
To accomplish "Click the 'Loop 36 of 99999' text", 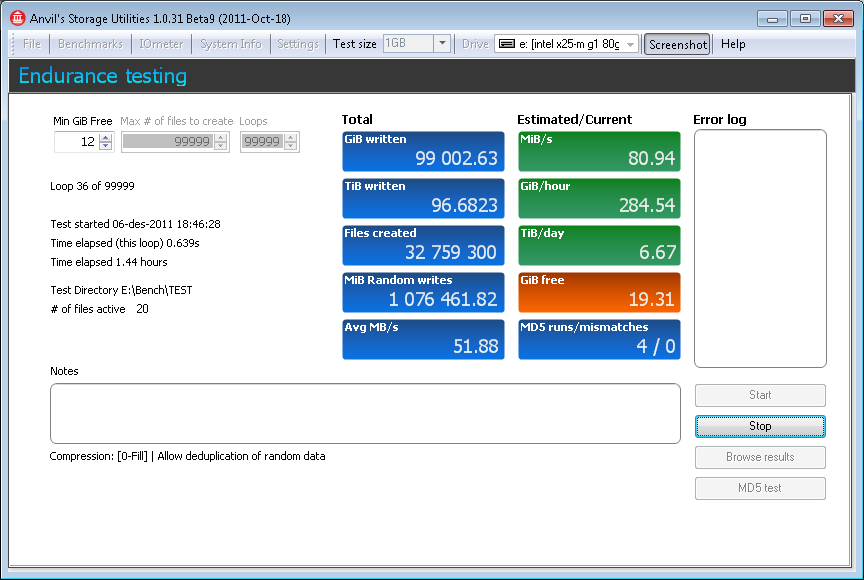I will [92, 186].
